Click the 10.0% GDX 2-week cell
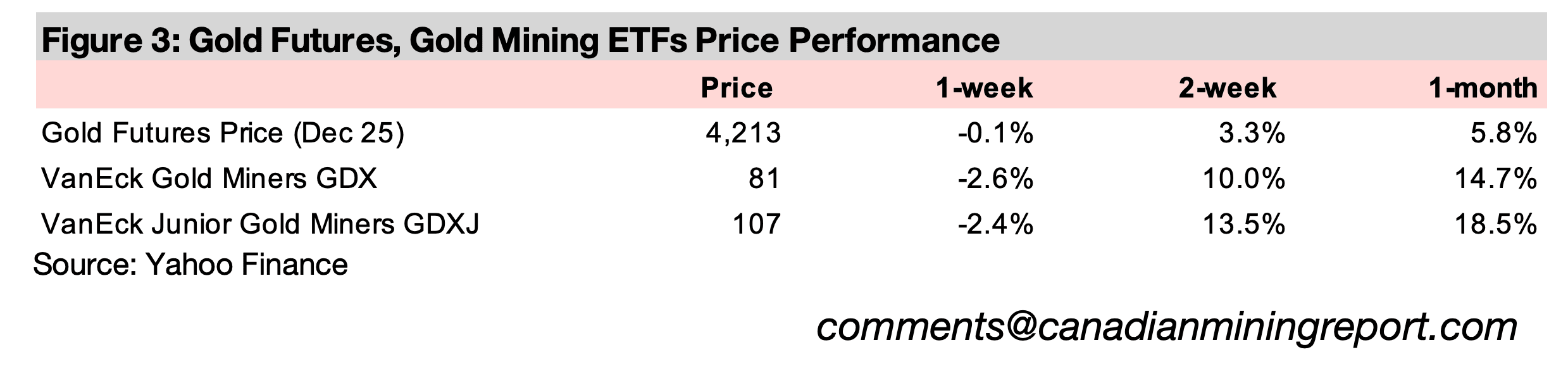Screen dimensions: 1568x371 (x=1243, y=179)
